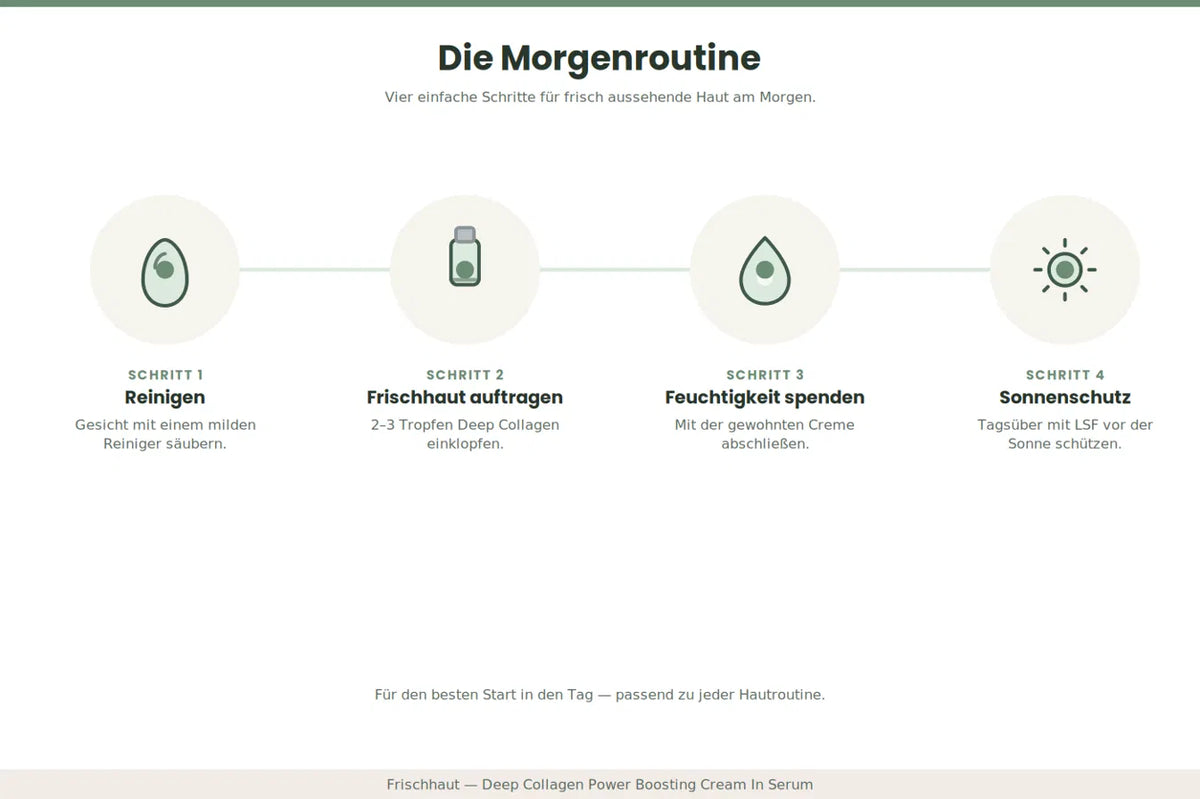Click the 'SCHRITT 3' label
Image resolution: width=1200 pixels, height=799 pixels.
(765, 375)
